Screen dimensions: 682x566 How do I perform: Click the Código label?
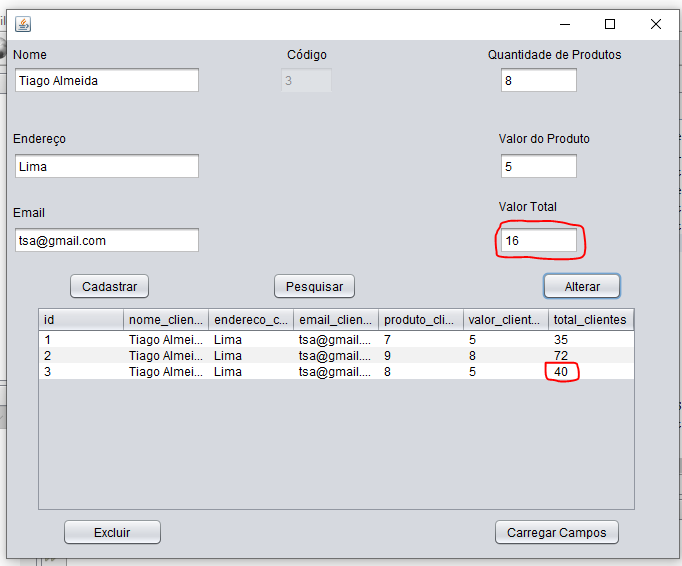[x=307, y=54]
